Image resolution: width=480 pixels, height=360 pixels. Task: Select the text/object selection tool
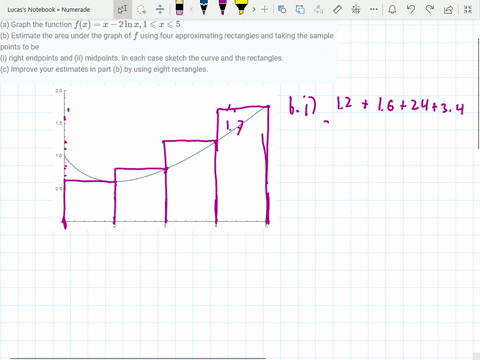coord(122,9)
